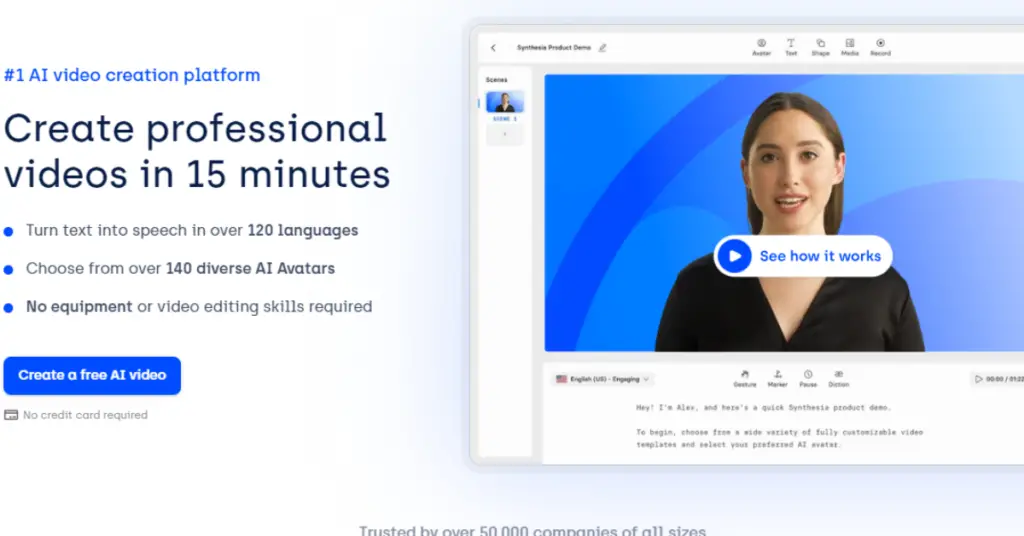Click the "140 diverse AI Avatars" bullet text
This screenshot has width=1024, height=536.
pos(250,268)
